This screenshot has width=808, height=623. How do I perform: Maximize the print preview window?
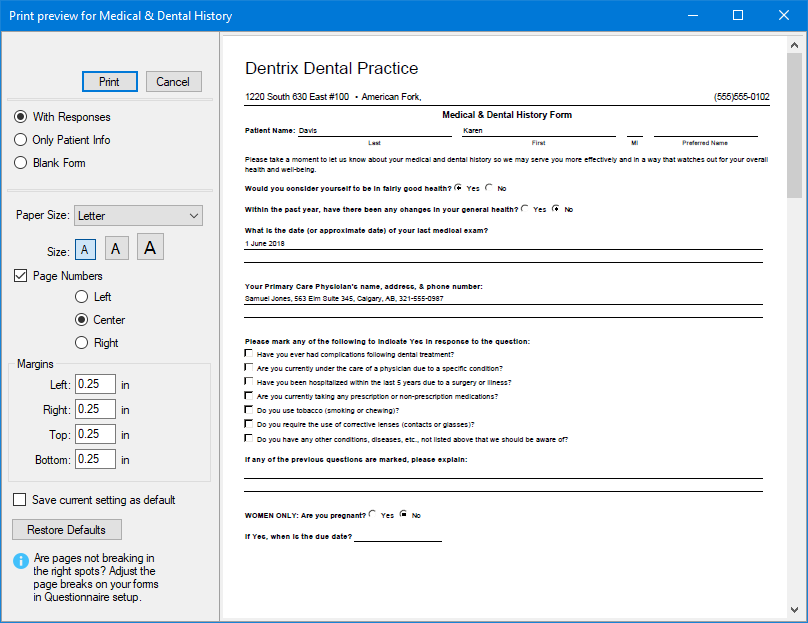[738, 15]
